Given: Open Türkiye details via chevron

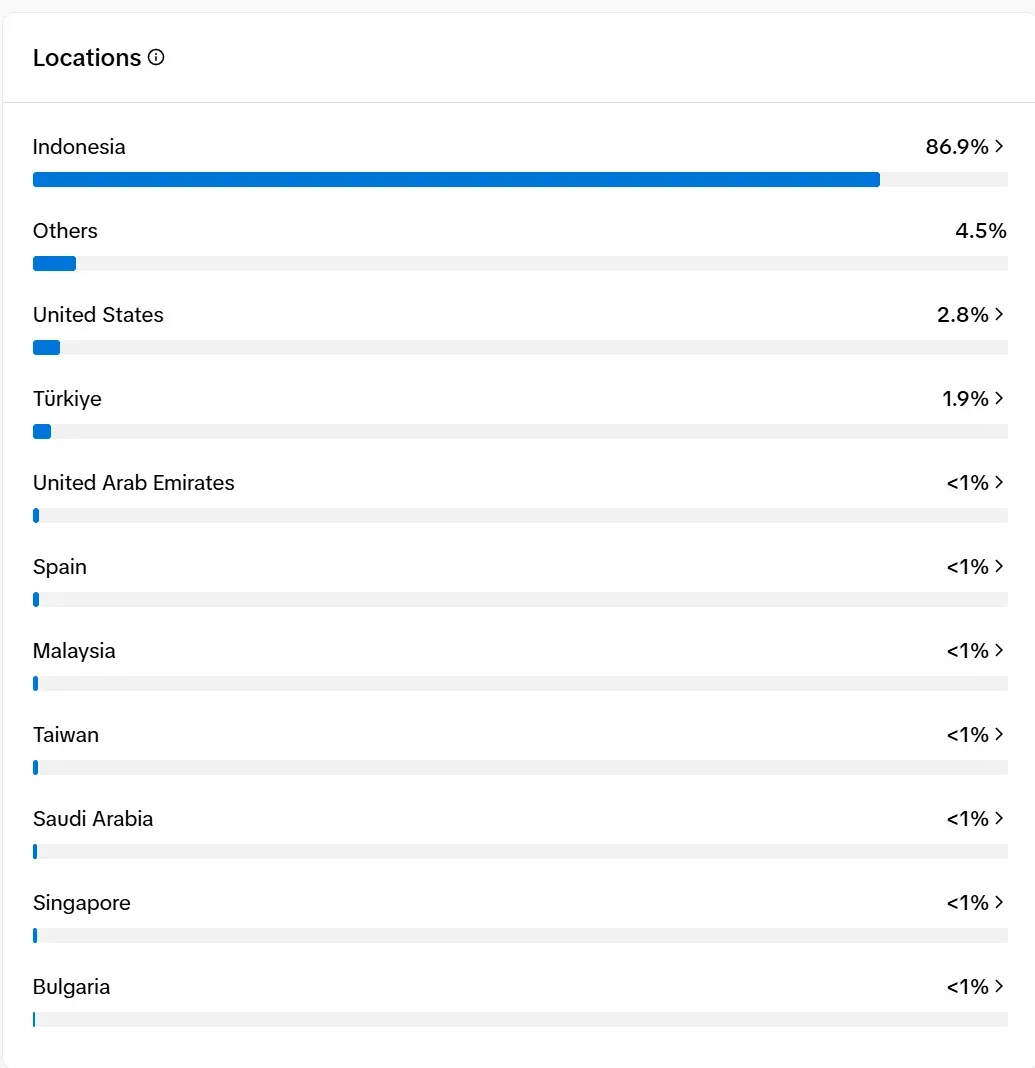Looking at the screenshot, I should (999, 399).
